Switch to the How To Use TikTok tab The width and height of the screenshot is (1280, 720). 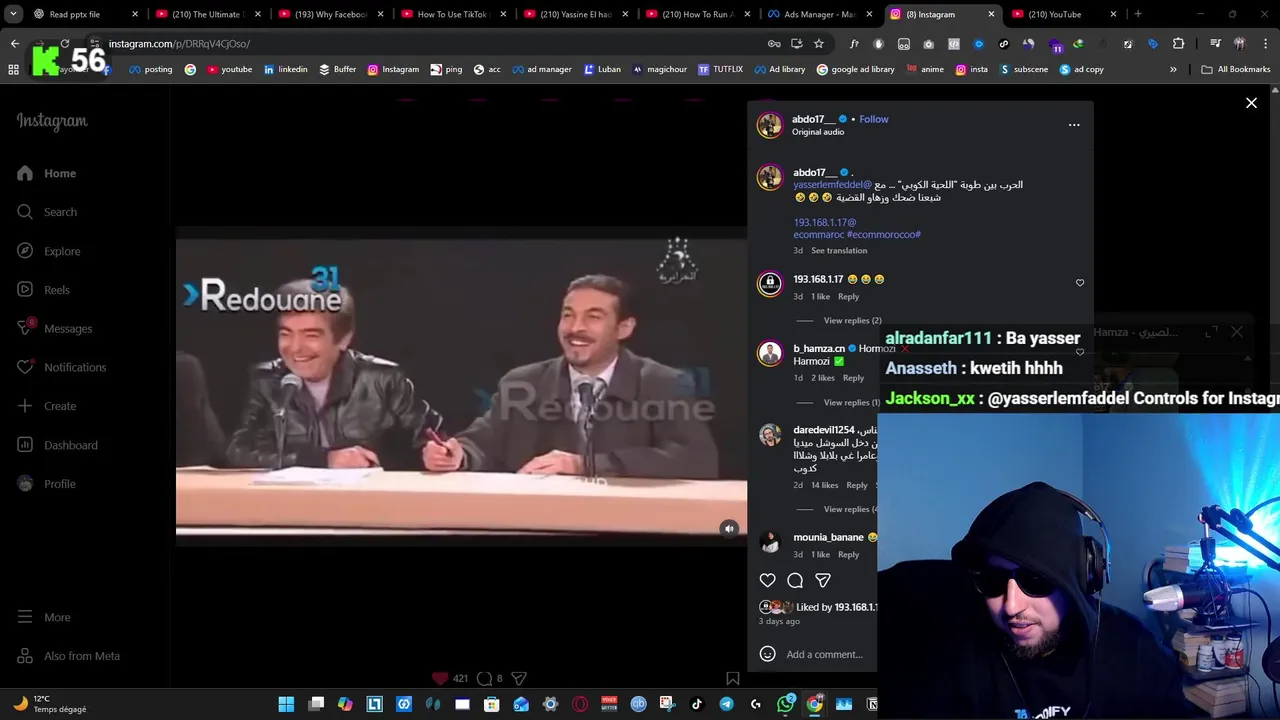pyautogui.click(x=452, y=14)
